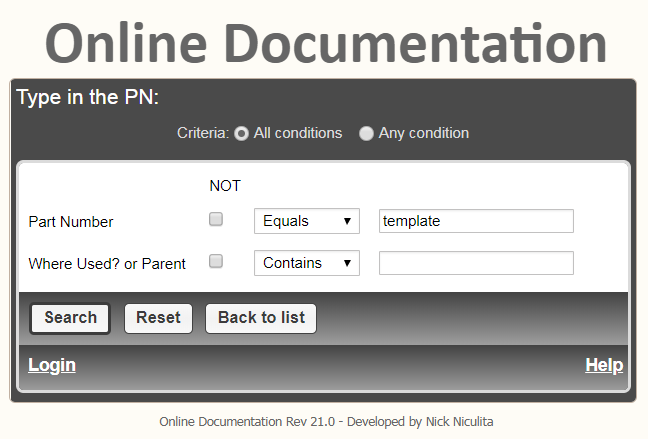Click the Criteria label text

pos(203,133)
